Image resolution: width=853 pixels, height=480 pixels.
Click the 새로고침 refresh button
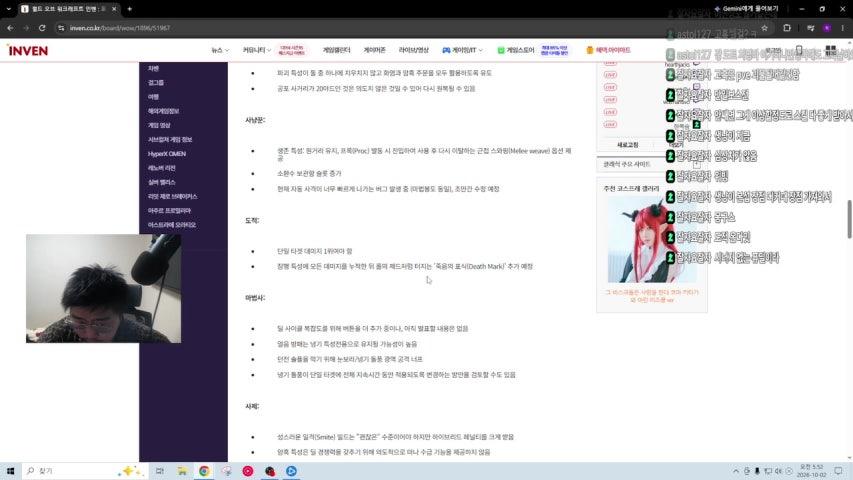627,145
